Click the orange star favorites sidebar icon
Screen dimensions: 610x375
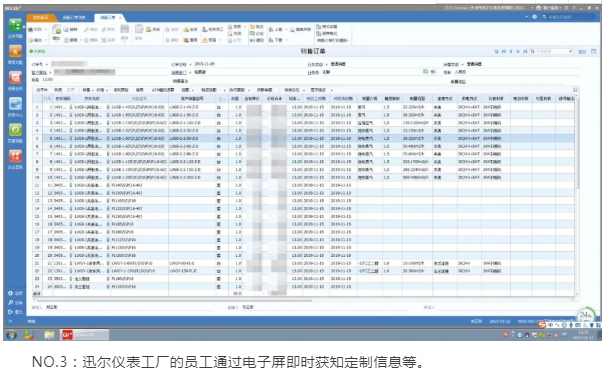click(15, 51)
